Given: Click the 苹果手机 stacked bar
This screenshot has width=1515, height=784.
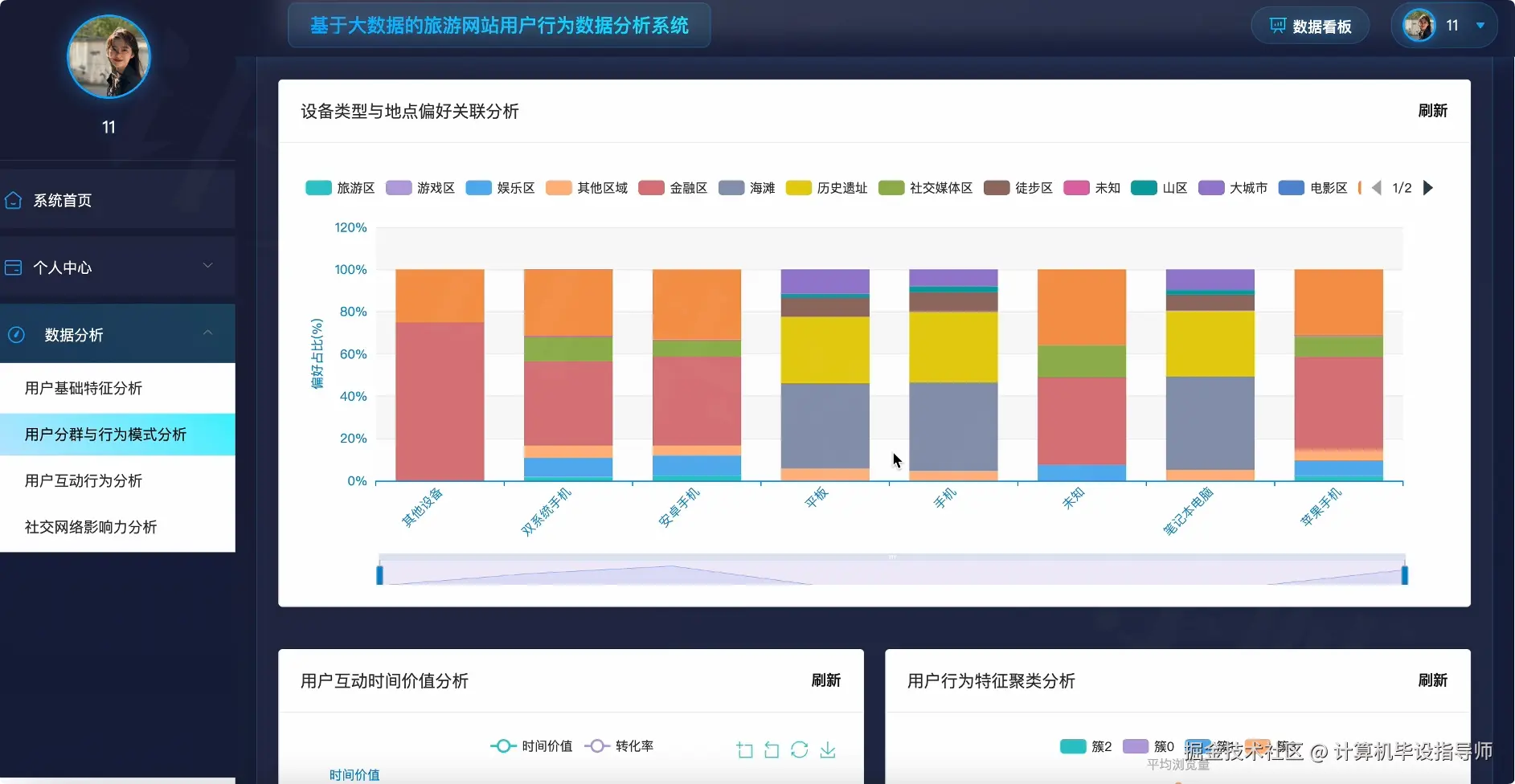Looking at the screenshot, I should click(x=1338, y=375).
